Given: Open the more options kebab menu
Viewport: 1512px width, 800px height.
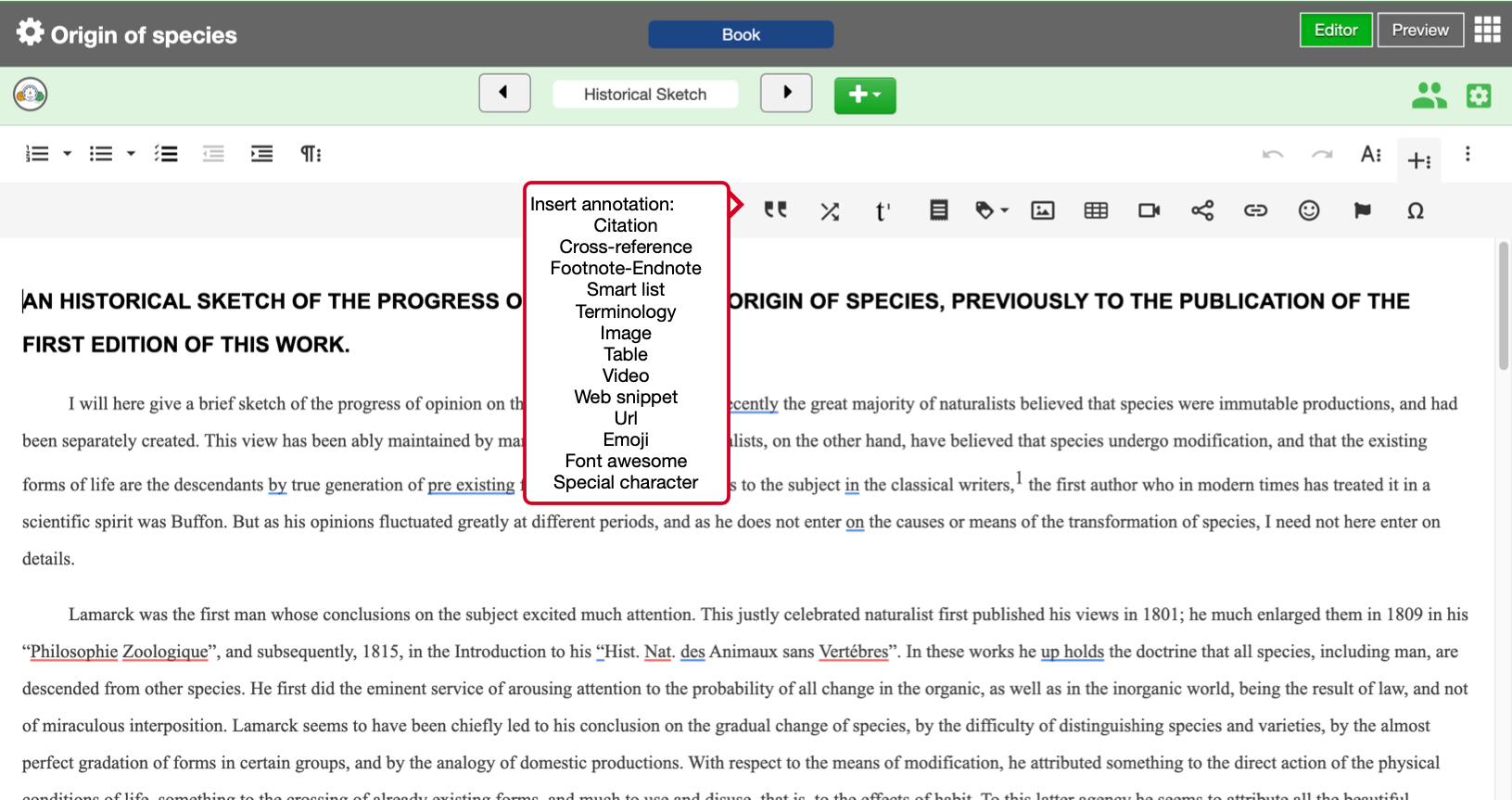Looking at the screenshot, I should pyautogui.click(x=1468, y=154).
